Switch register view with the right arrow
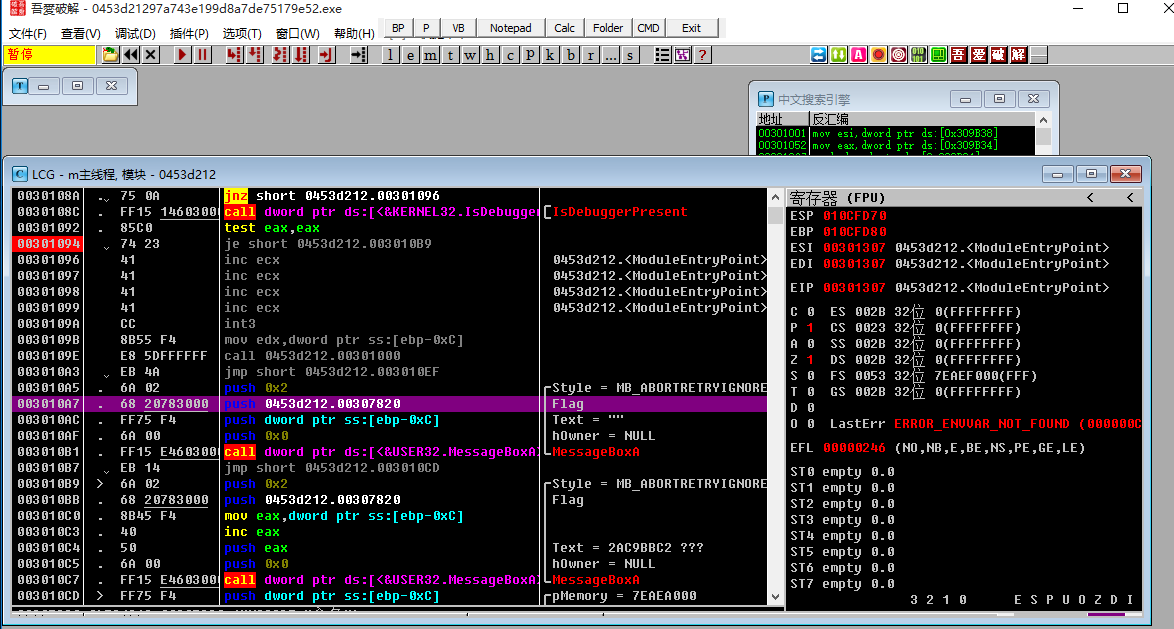Viewport: 1174px width, 629px height. click(1129, 198)
